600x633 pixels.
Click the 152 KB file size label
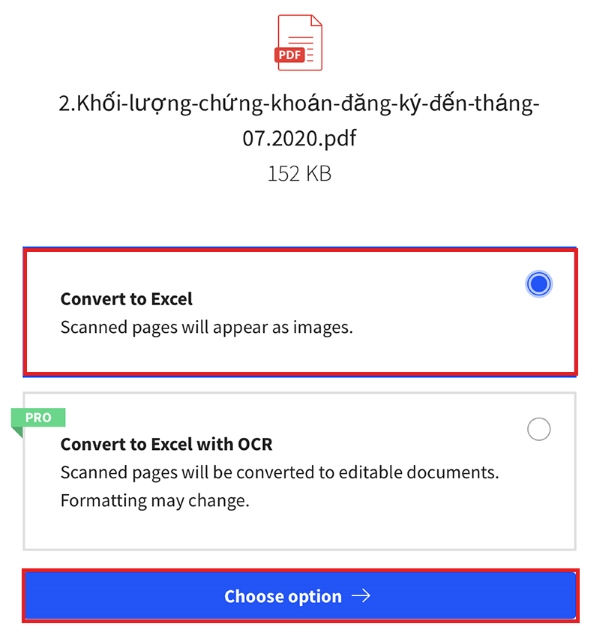[x=299, y=174]
